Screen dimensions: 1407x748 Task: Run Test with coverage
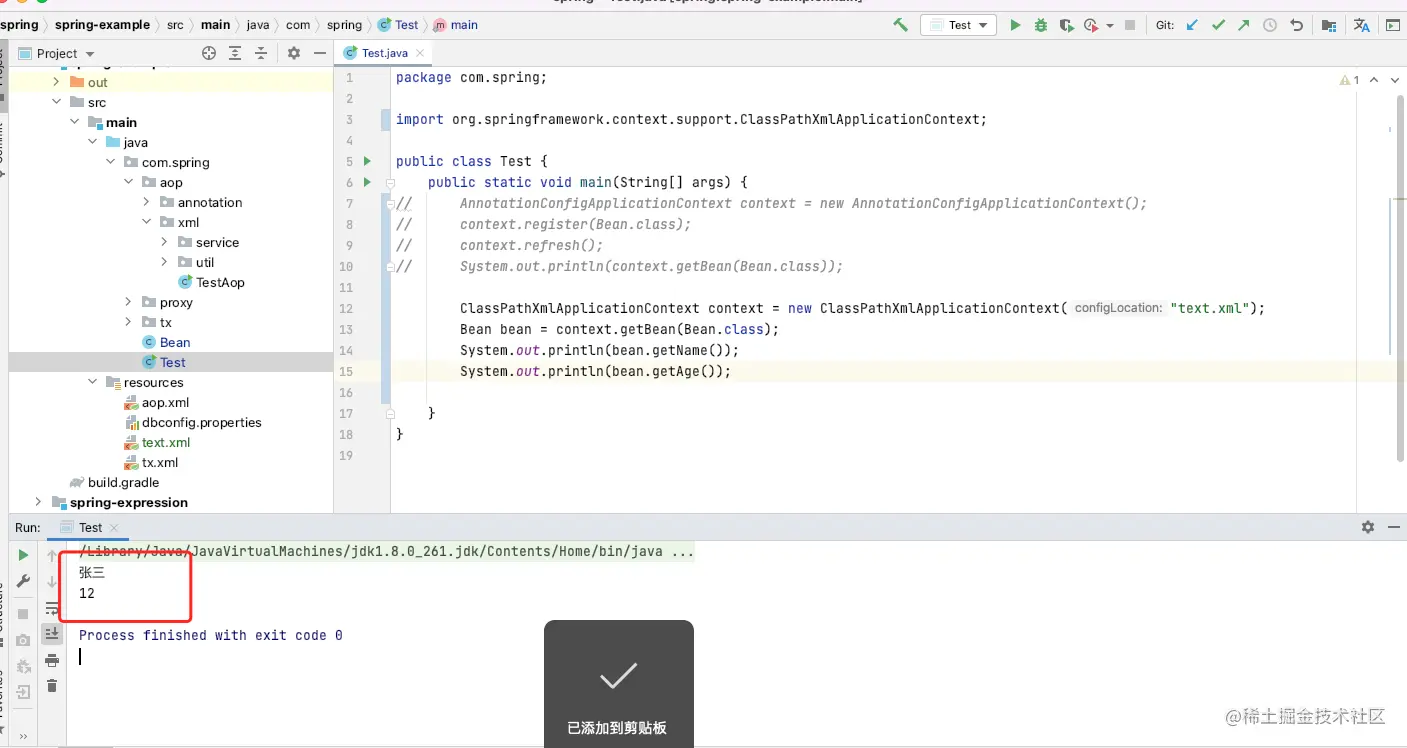point(1066,25)
